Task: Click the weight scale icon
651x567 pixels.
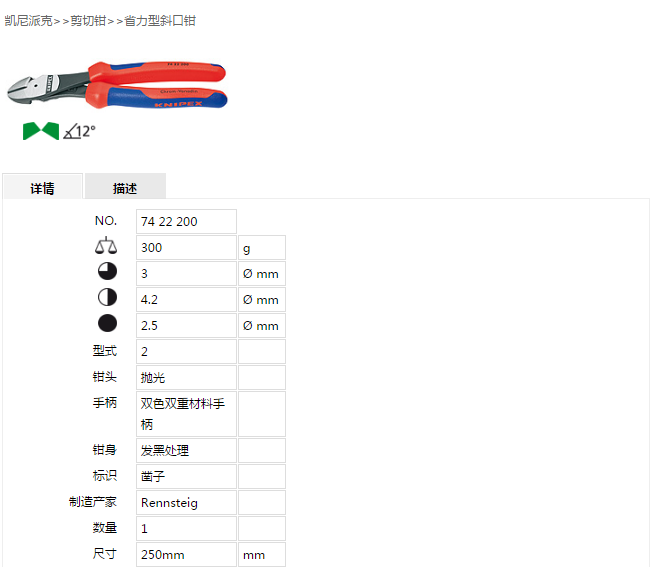Action: (106, 246)
